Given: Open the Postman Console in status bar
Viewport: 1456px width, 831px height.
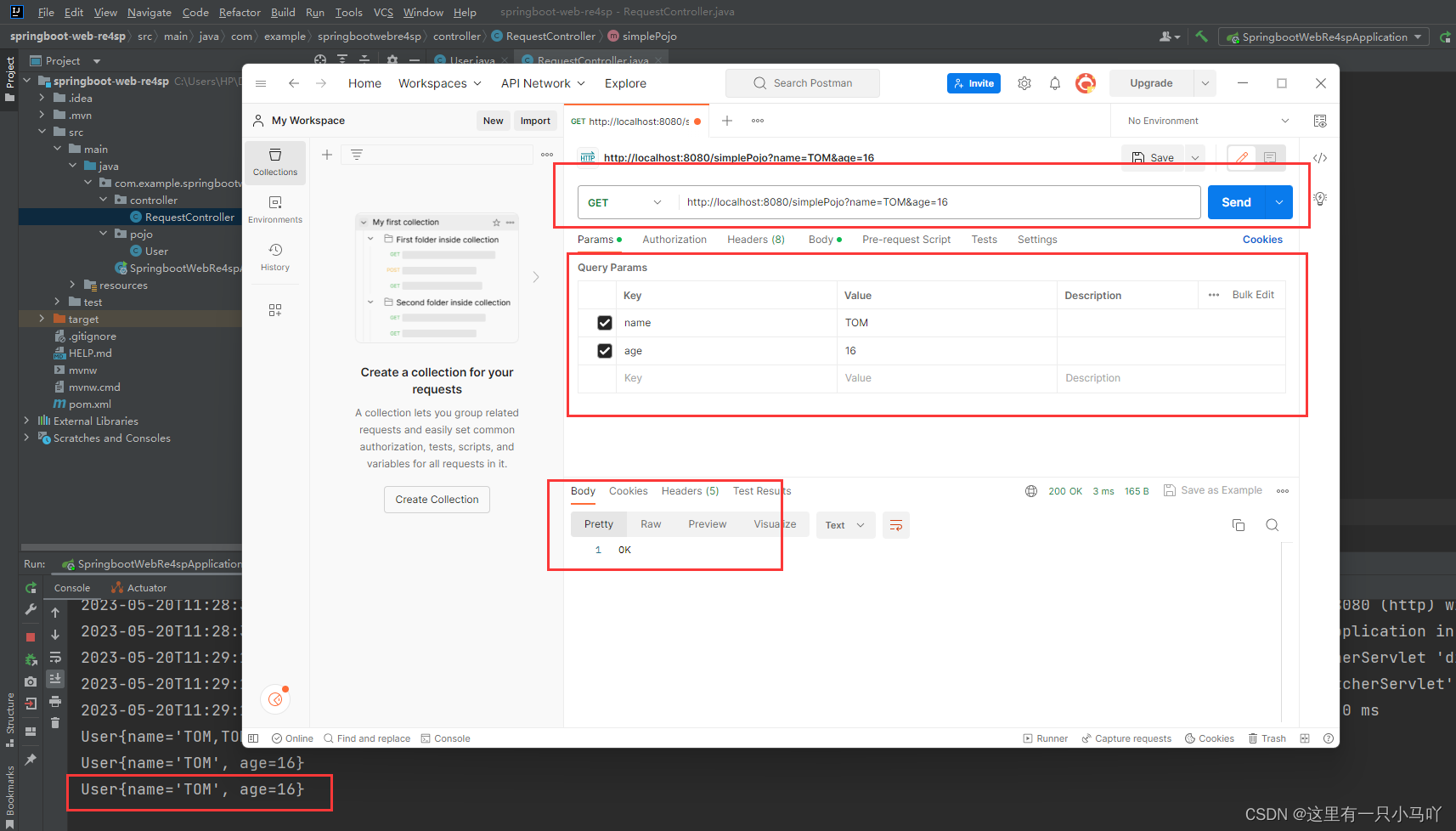Looking at the screenshot, I should pyautogui.click(x=445, y=738).
